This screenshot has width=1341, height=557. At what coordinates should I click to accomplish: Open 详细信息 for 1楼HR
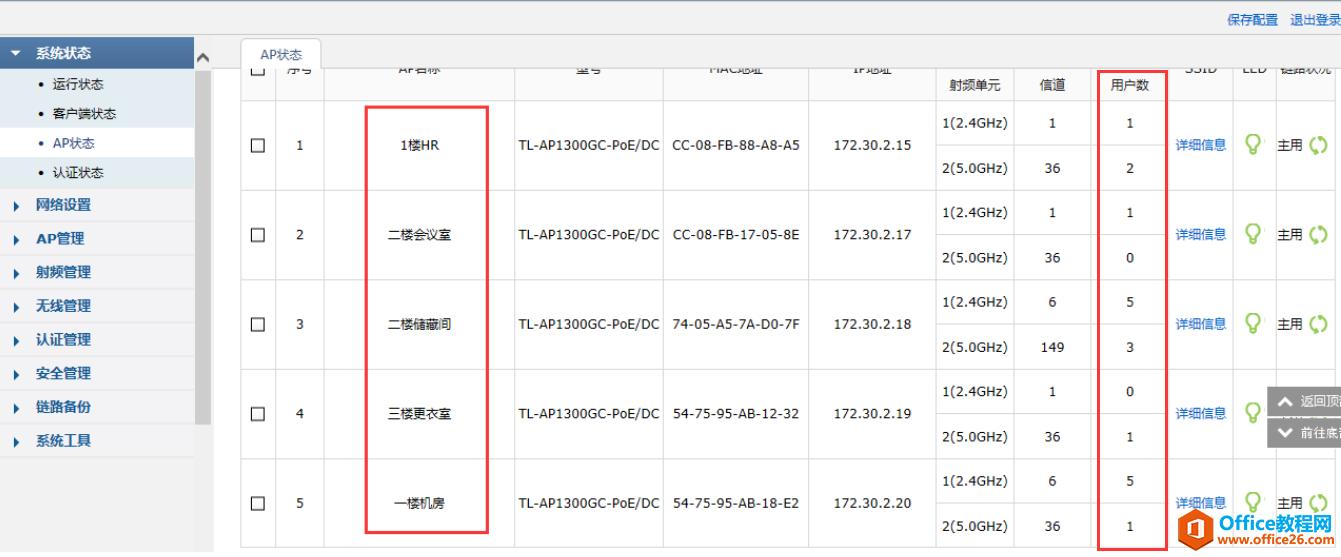click(1201, 145)
